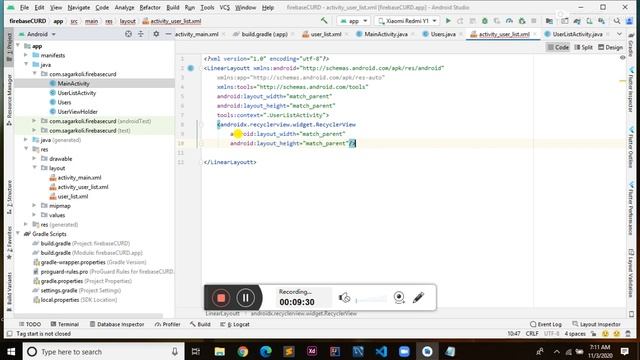The width and height of the screenshot is (640, 360).
Task: Open Search Everywhere magnifier in the toolbar
Action: [x=617, y=21]
